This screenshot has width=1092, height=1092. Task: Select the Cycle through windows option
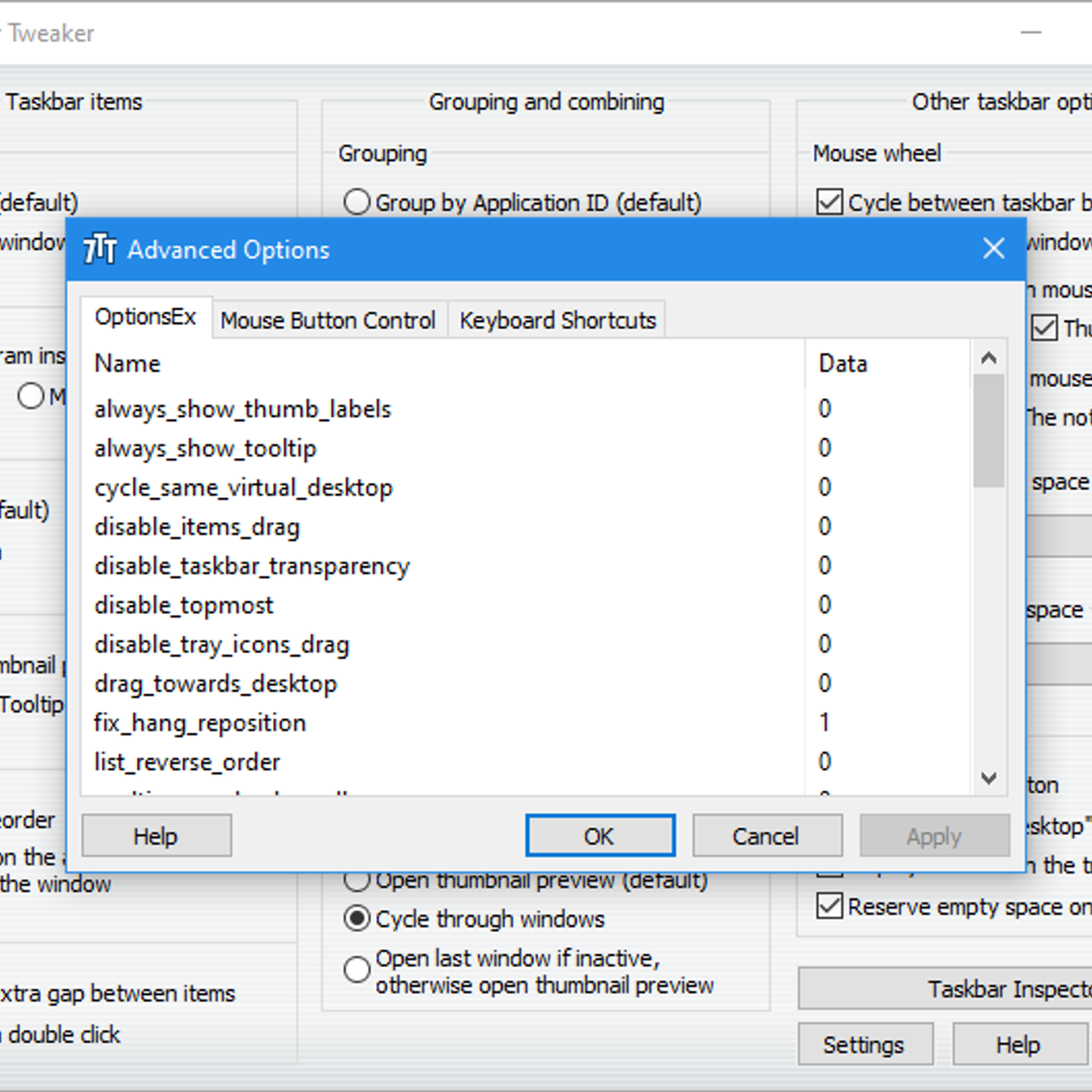(x=356, y=919)
